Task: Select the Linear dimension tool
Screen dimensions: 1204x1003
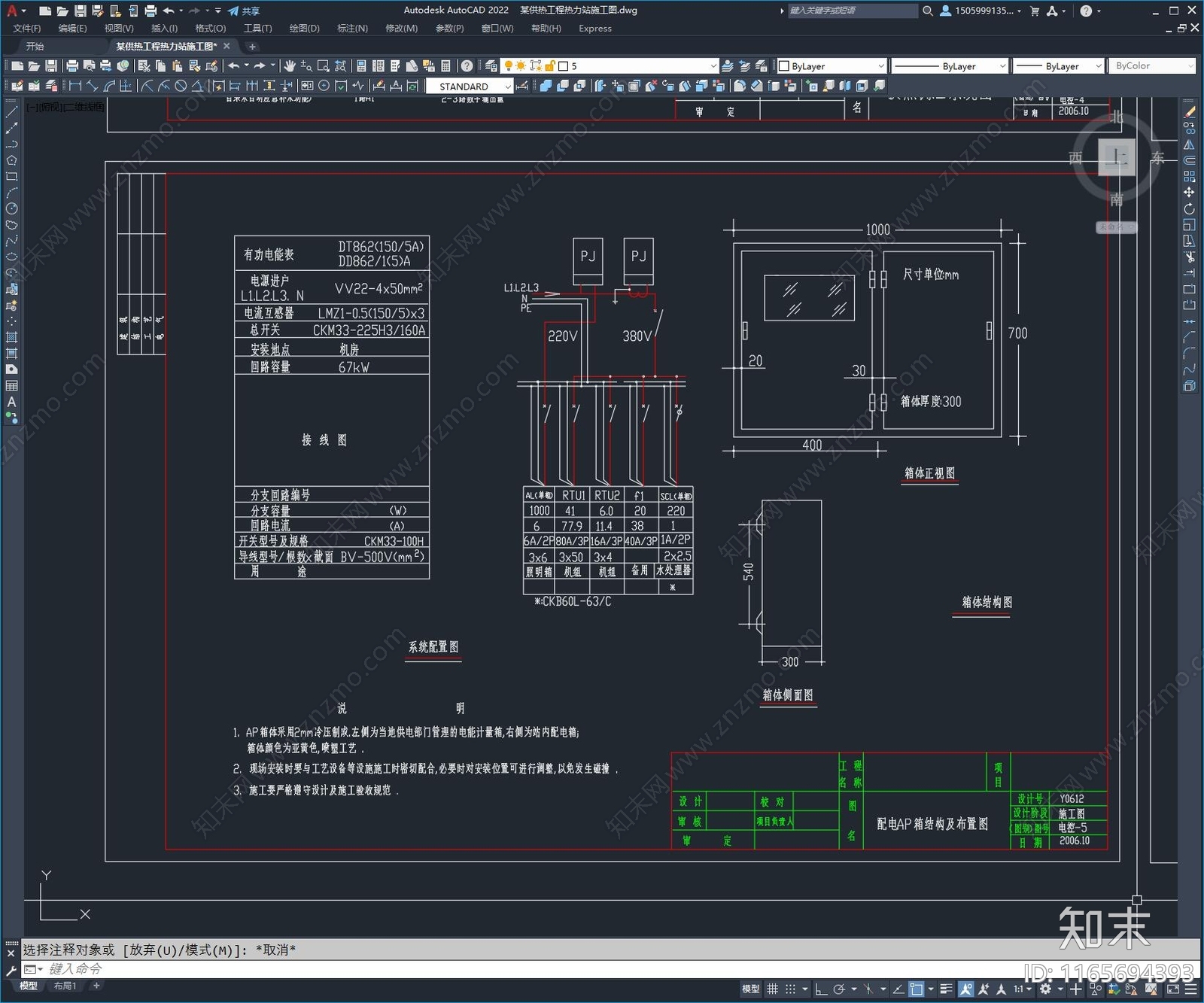Action: tap(75, 87)
